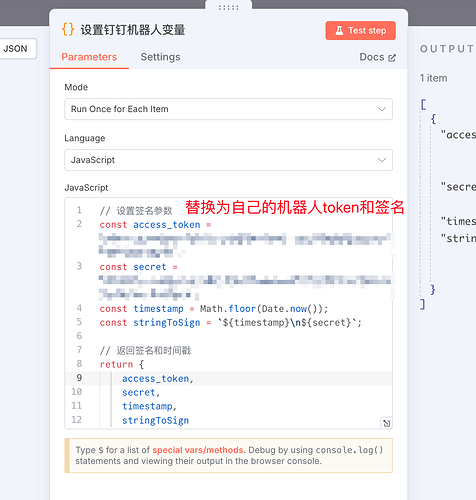This screenshot has width=476, height=500.
Task: Click the JavaScript editor label
Action: pyautogui.click(x=86, y=188)
